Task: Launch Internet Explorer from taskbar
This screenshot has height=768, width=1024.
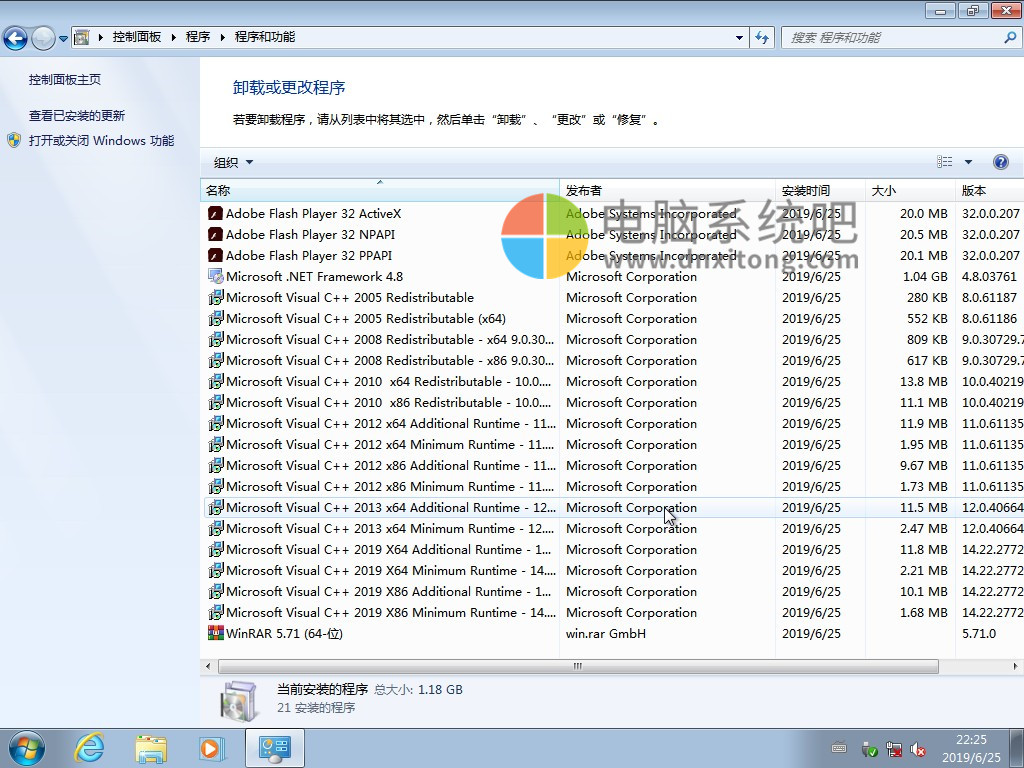Action: [89, 748]
